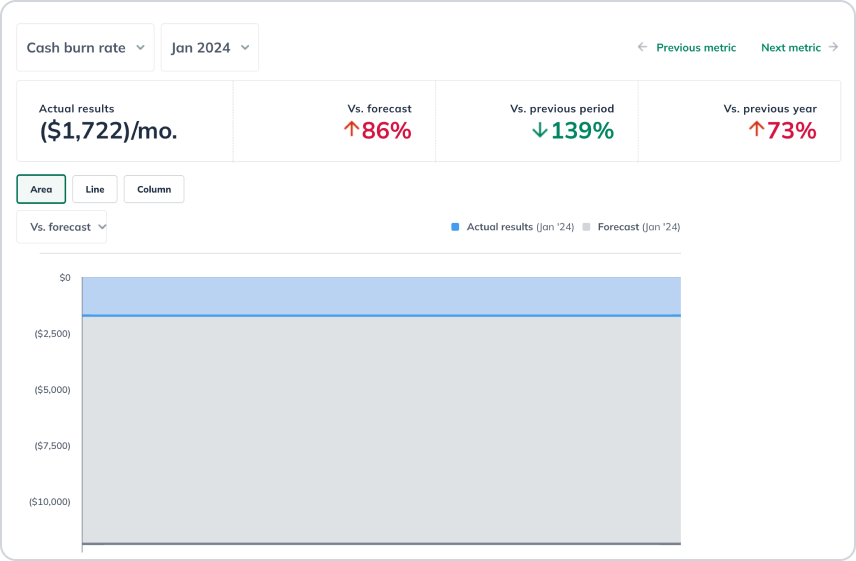This screenshot has height=561, width=856.
Task: Click the red up arrow in Vs. previous year
Action: point(756,130)
